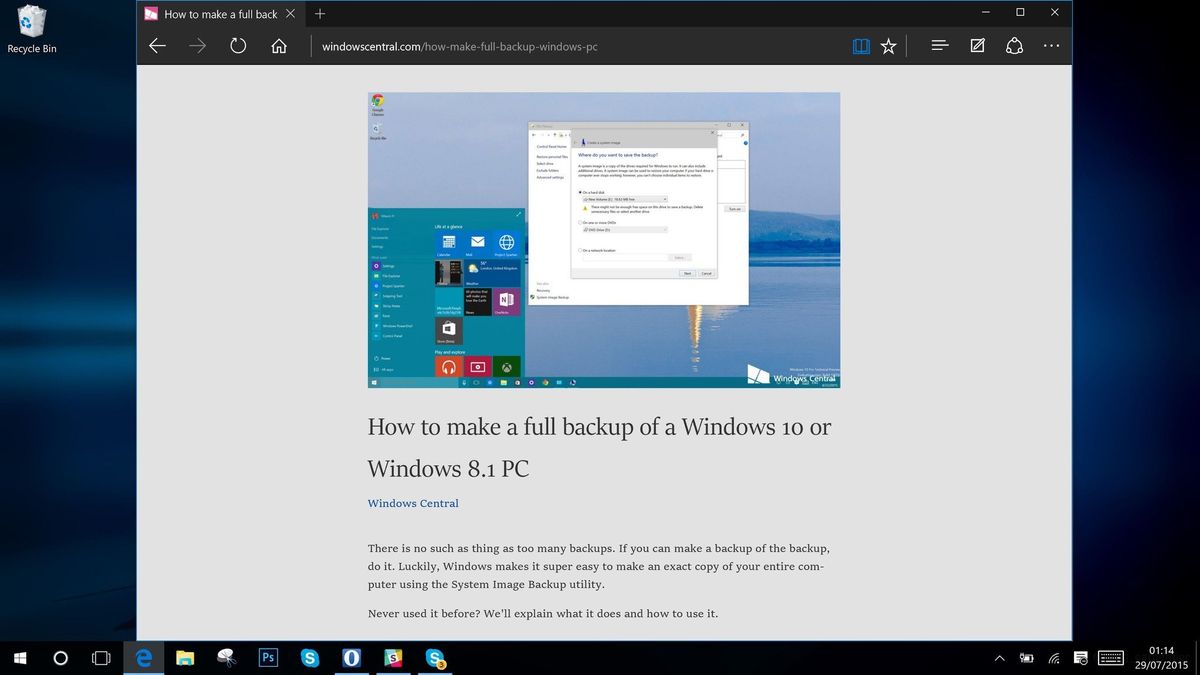The image size is (1200, 675).
Task: Open the Task View button
Action: tap(101, 658)
